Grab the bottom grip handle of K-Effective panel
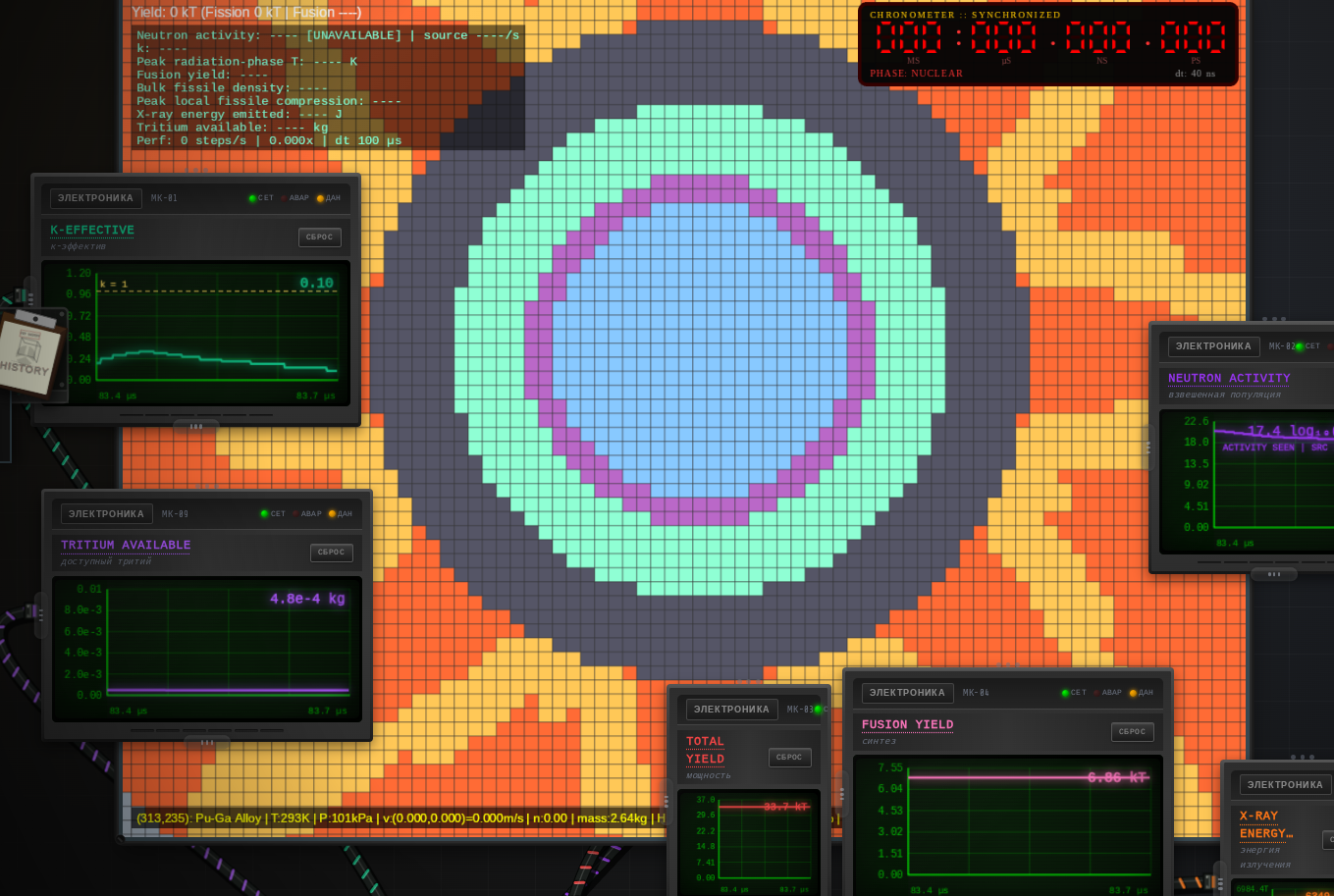The height and width of the screenshot is (896, 1334). point(196,426)
